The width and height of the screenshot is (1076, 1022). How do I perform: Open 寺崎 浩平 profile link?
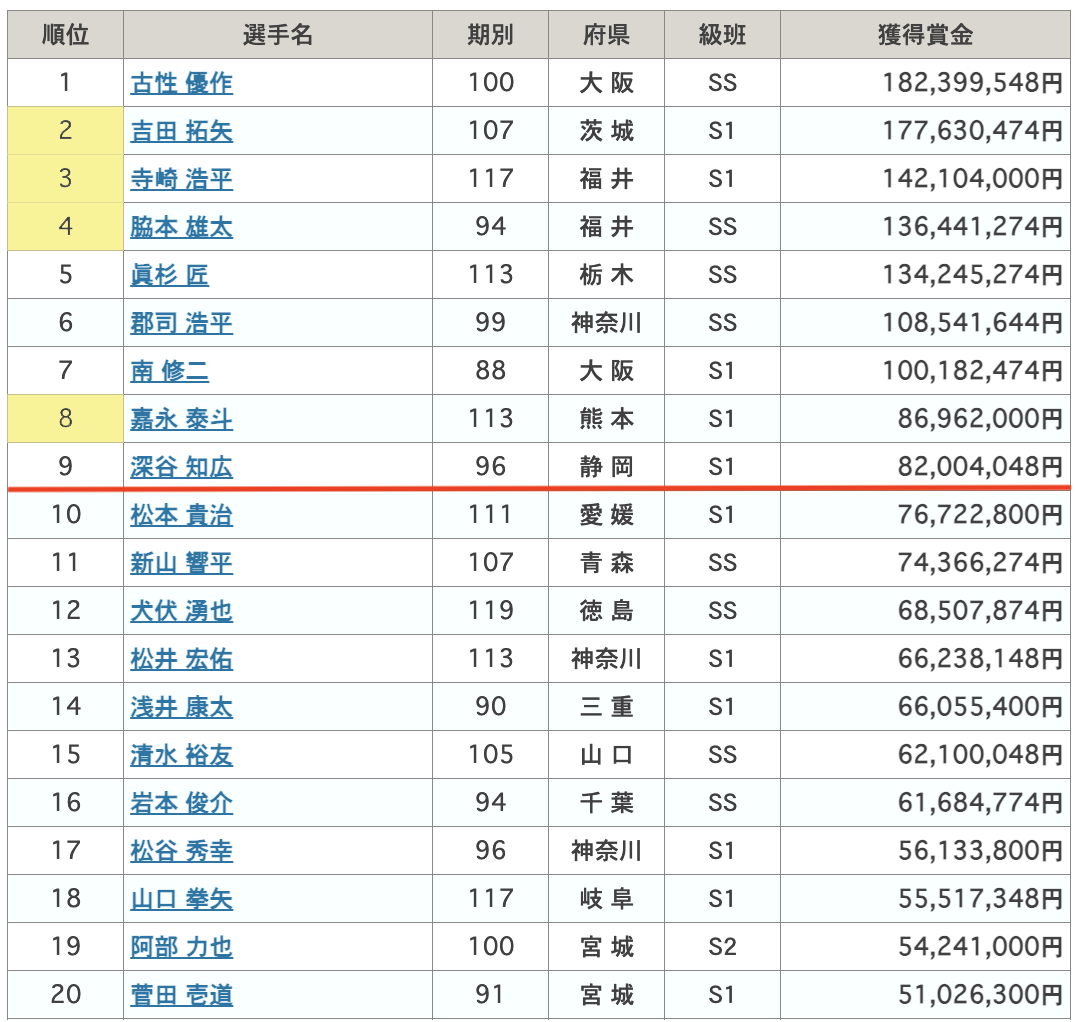[181, 179]
